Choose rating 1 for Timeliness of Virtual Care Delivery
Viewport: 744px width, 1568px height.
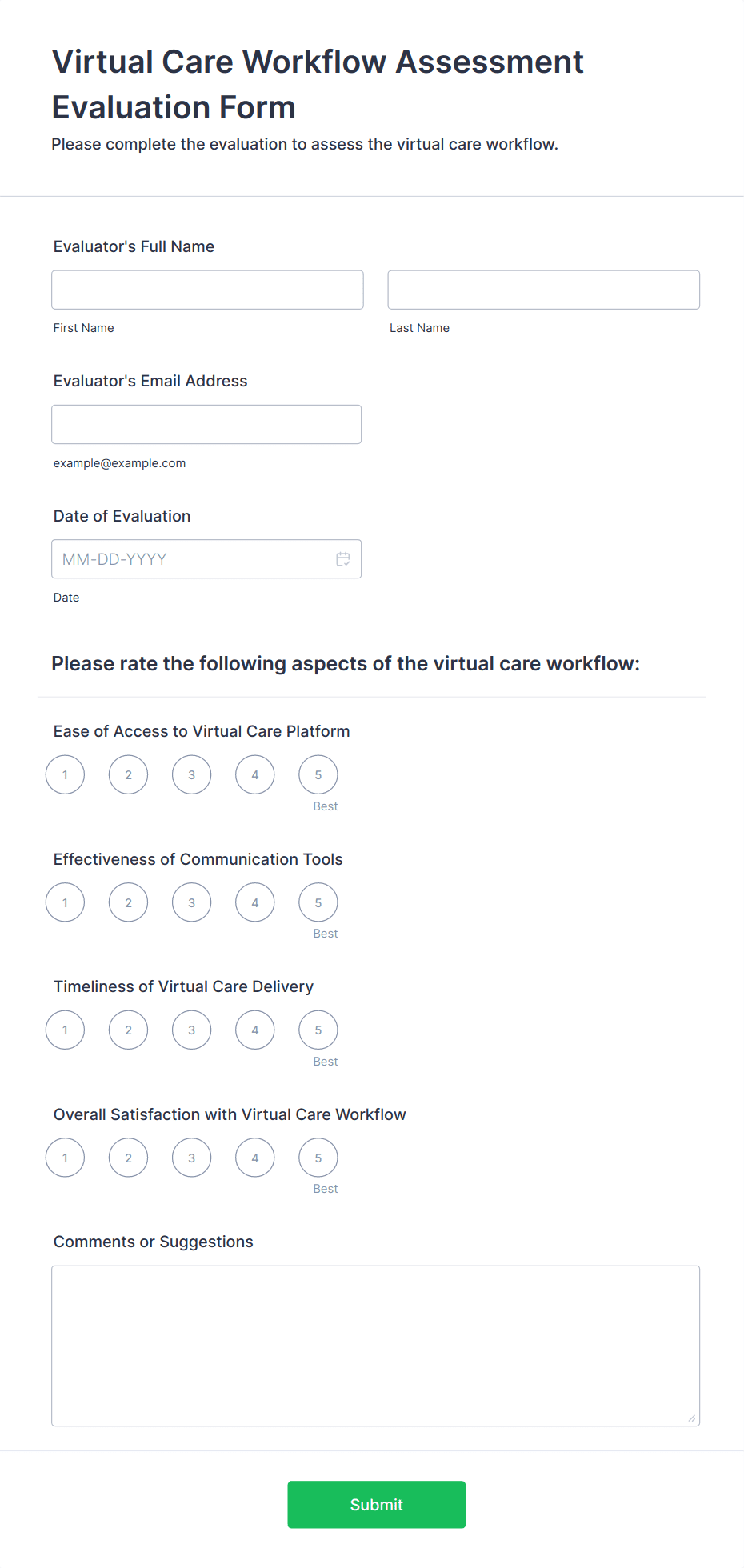tap(65, 1030)
